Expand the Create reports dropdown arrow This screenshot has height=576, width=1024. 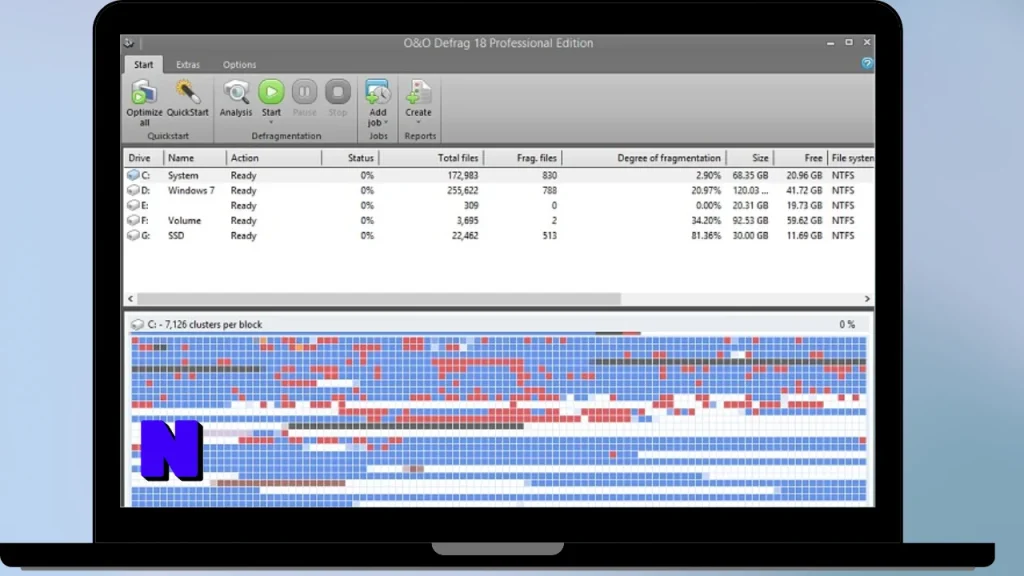pos(418,122)
